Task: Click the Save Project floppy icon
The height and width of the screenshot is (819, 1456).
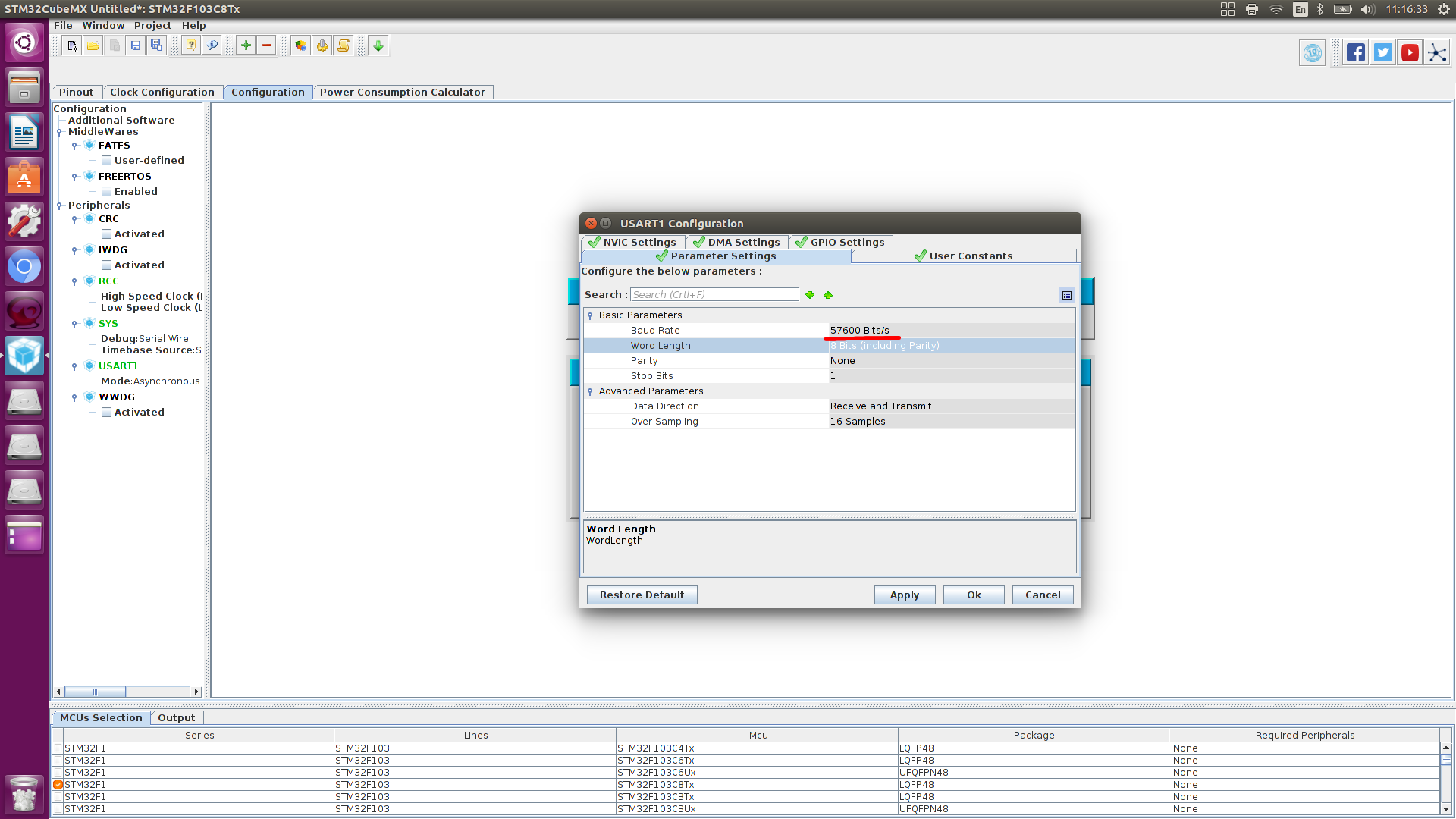Action: click(136, 45)
